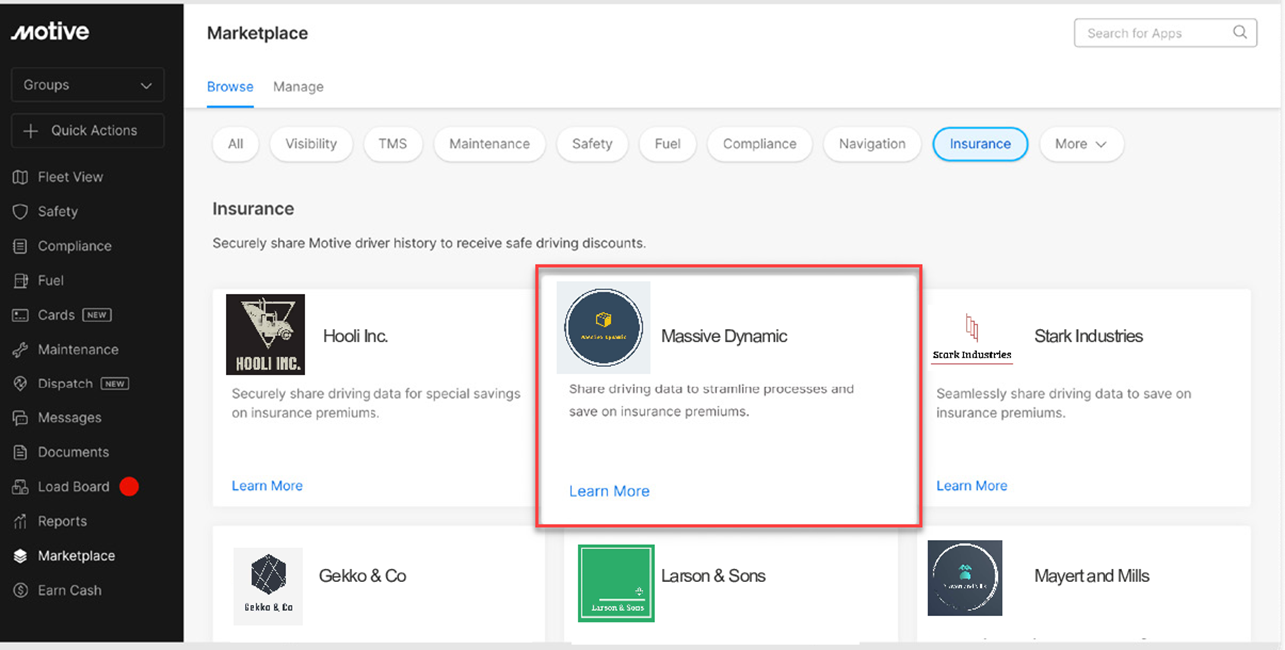The width and height of the screenshot is (1285, 650).
Task: Open the Groups dropdown
Action: [88, 85]
